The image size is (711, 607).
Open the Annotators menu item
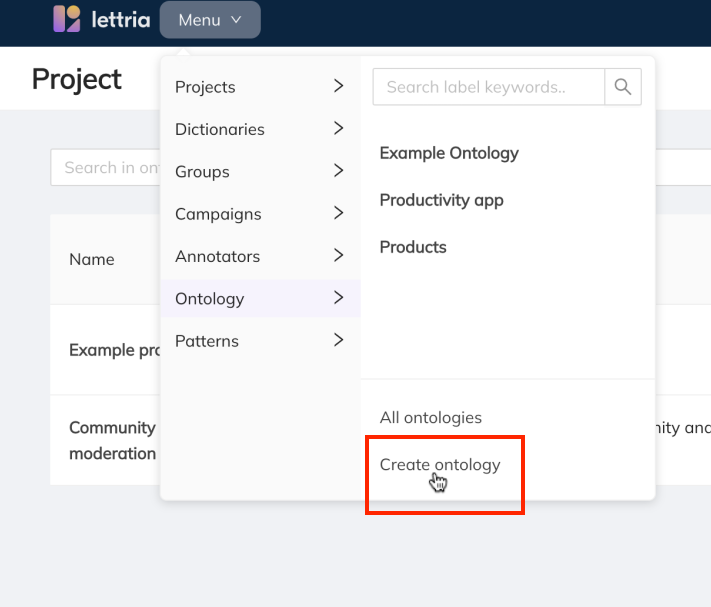[x=260, y=256]
